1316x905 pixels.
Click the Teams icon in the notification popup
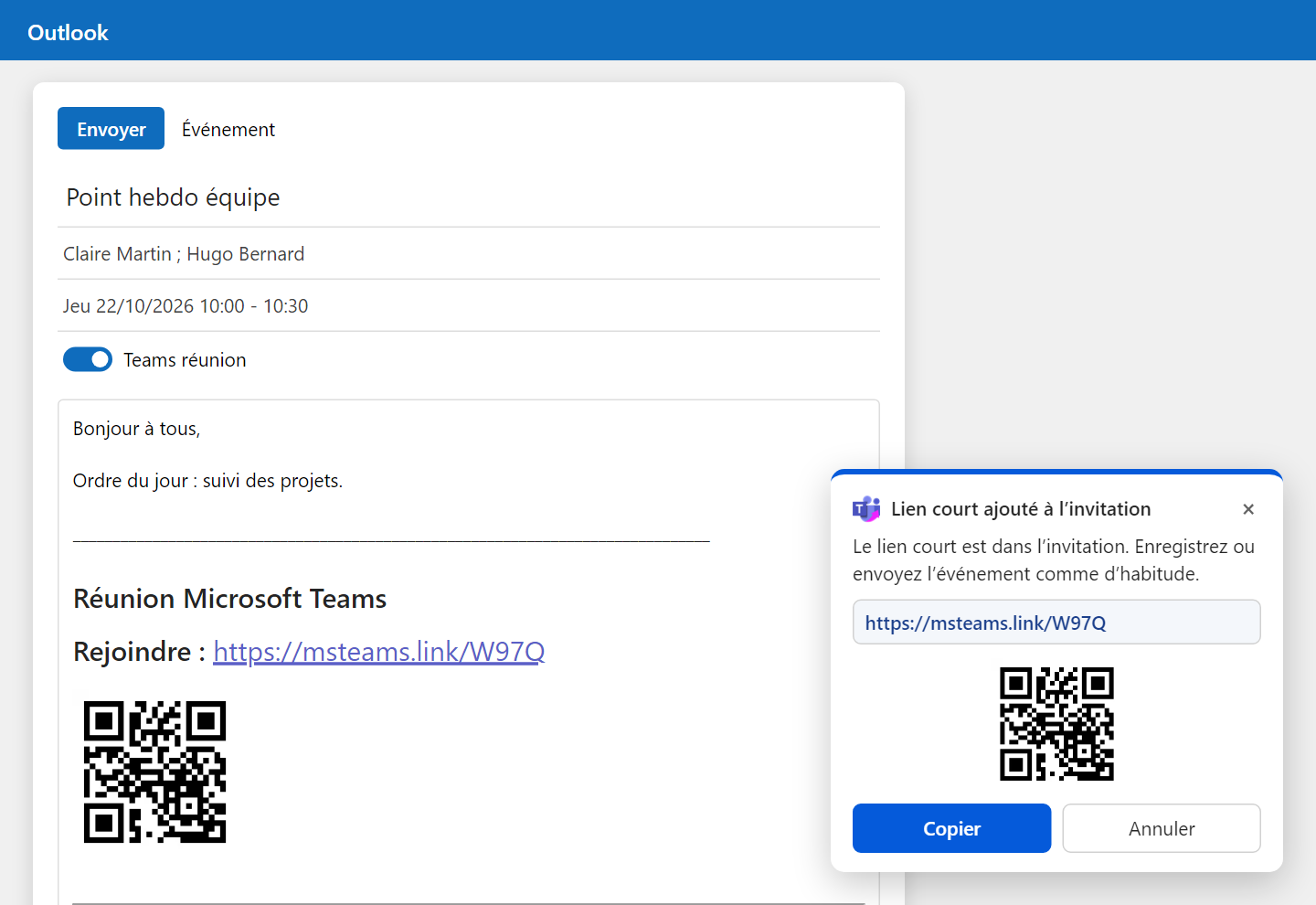pyautogui.click(x=866, y=509)
